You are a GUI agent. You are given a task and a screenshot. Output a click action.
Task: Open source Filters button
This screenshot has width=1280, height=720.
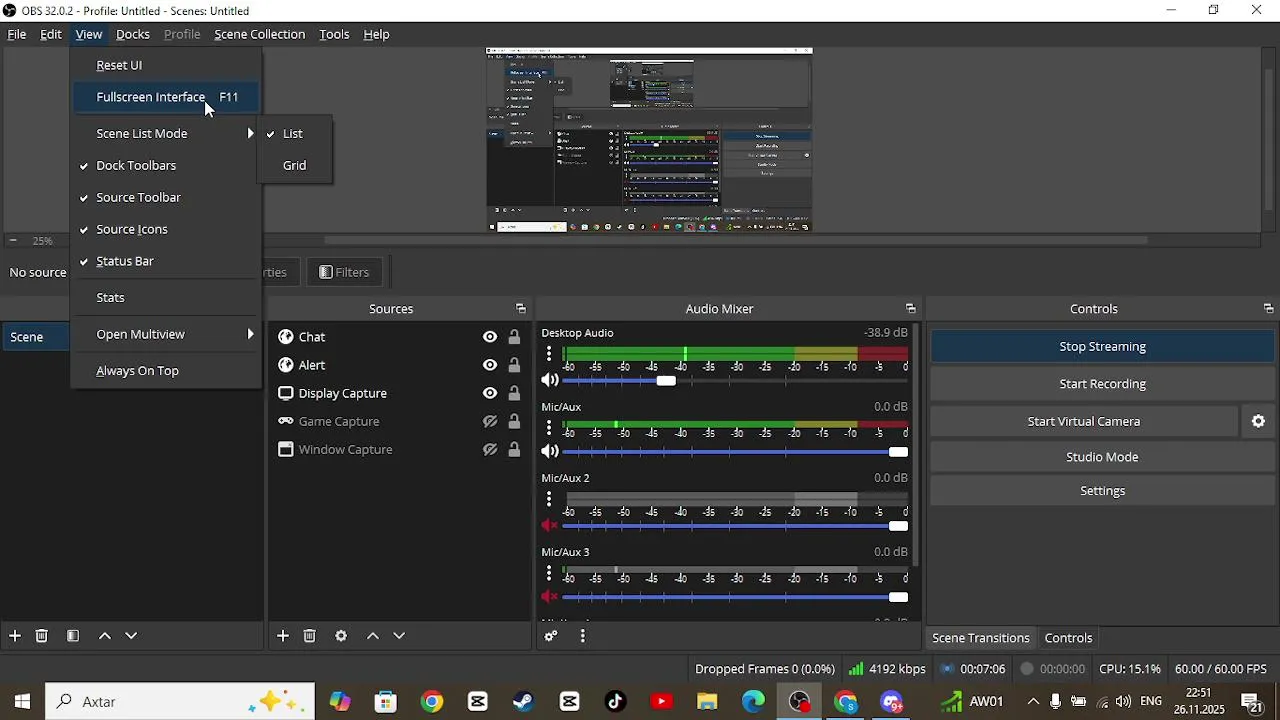[344, 272]
